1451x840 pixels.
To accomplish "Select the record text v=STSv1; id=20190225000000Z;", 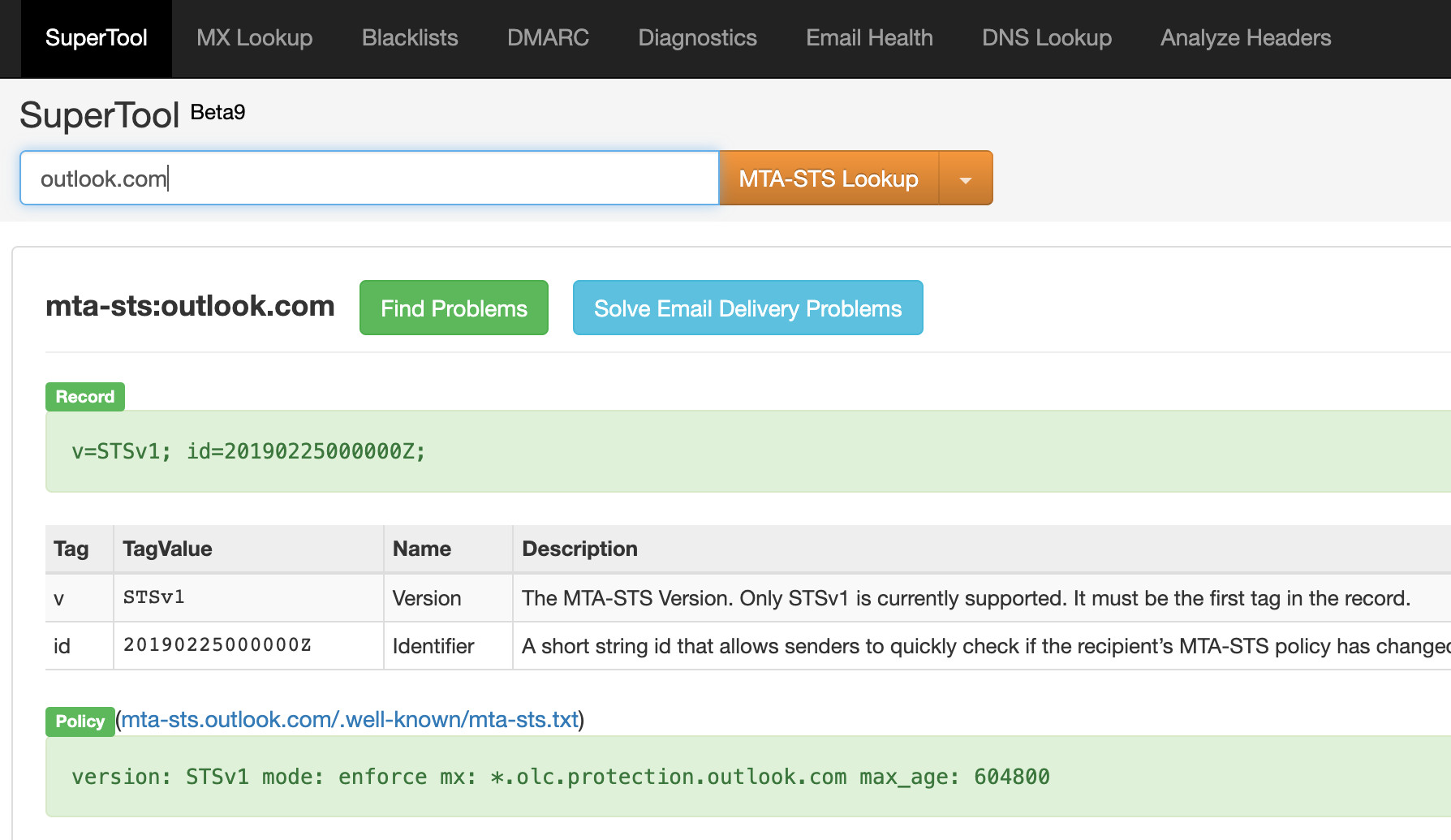I will tap(248, 451).
